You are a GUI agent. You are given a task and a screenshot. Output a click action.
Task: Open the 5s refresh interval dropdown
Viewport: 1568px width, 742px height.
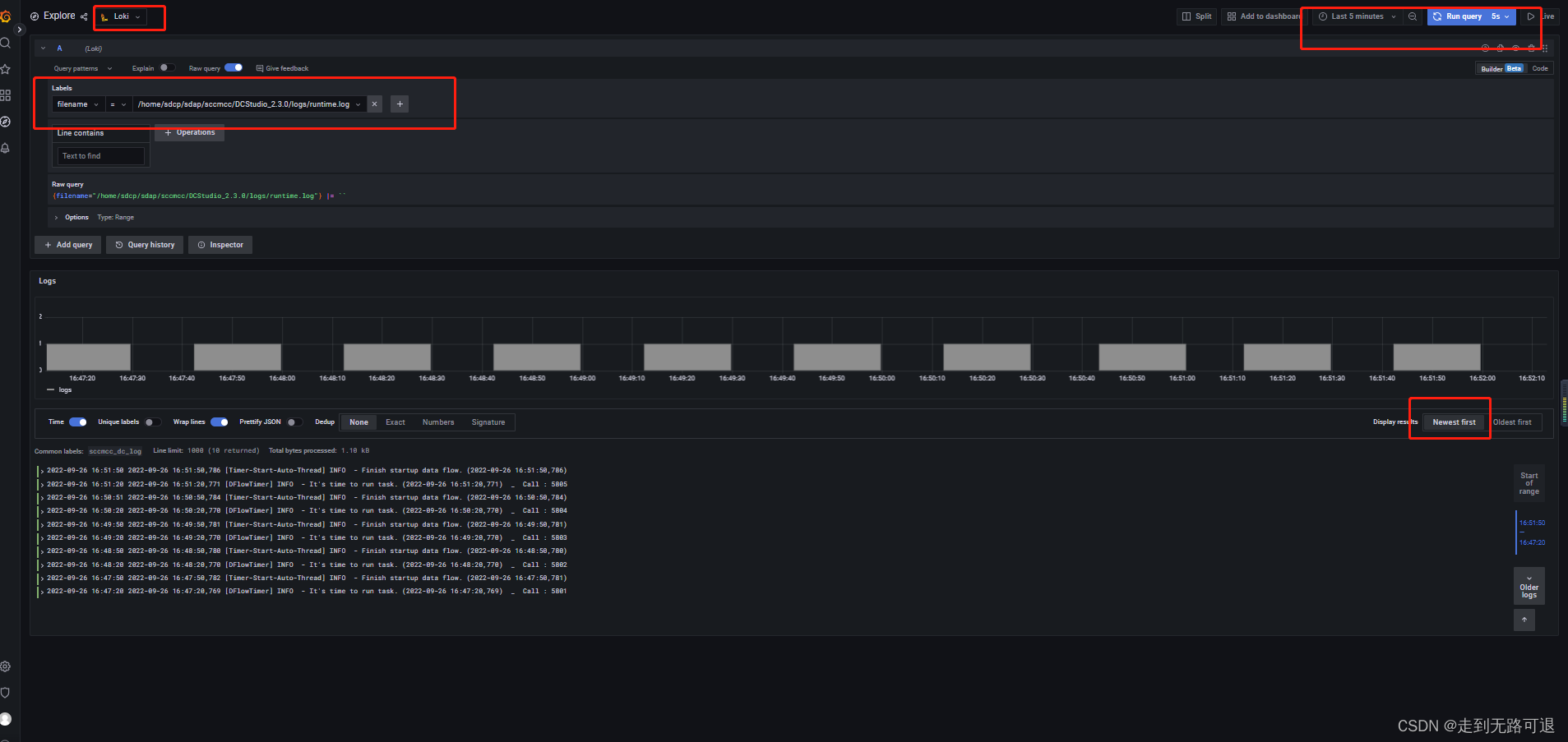click(1501, 16)
